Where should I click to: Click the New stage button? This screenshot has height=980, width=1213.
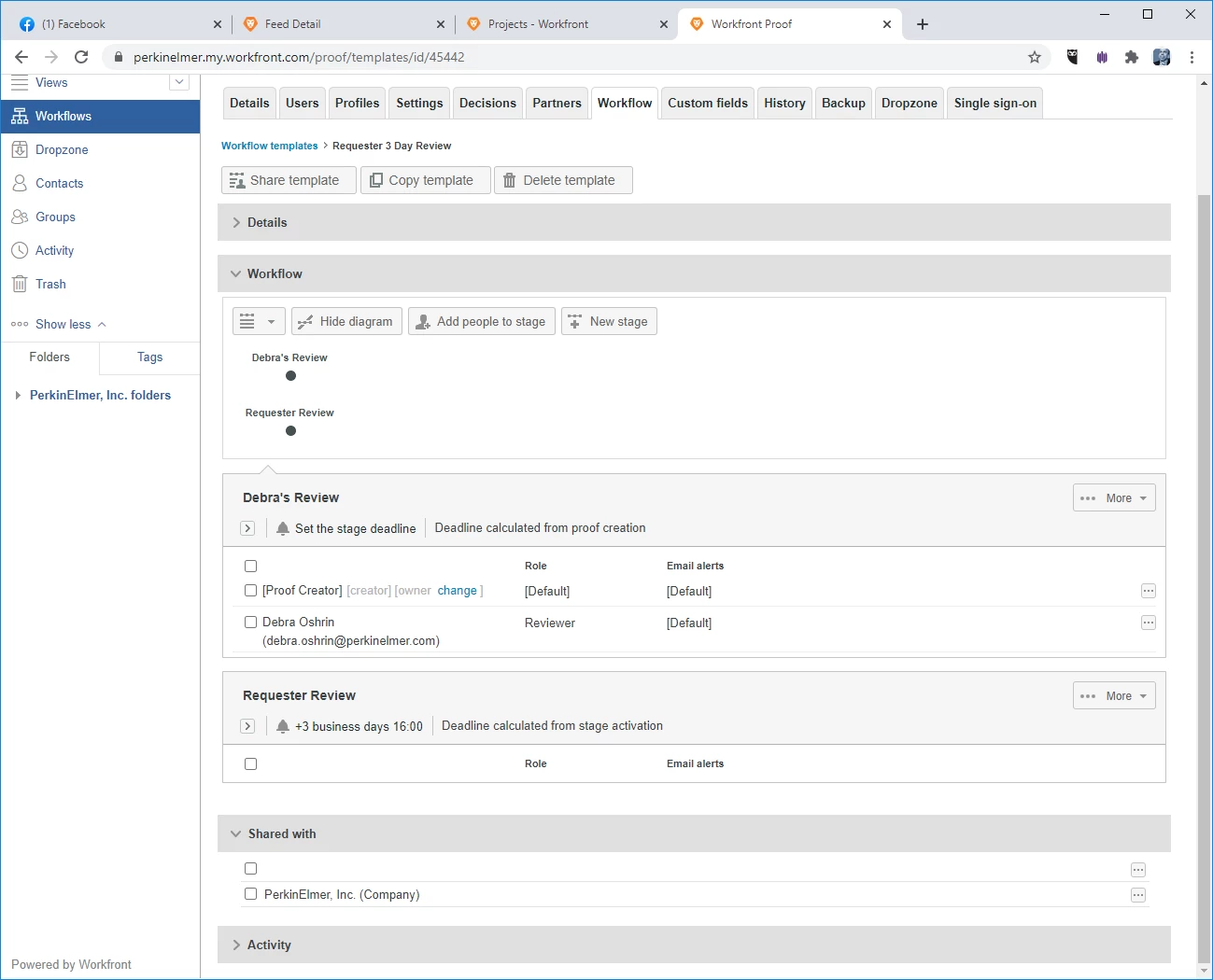point(609,321)
